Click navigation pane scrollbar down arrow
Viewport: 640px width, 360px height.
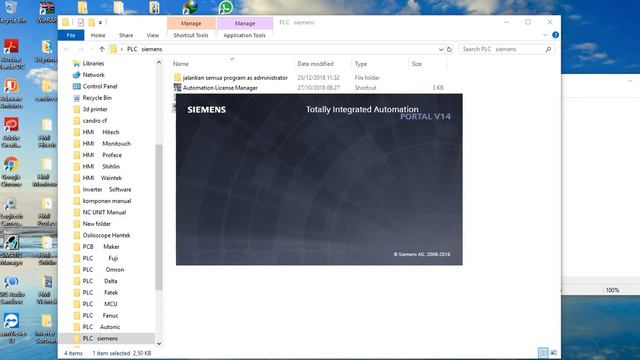coord(159,344)
